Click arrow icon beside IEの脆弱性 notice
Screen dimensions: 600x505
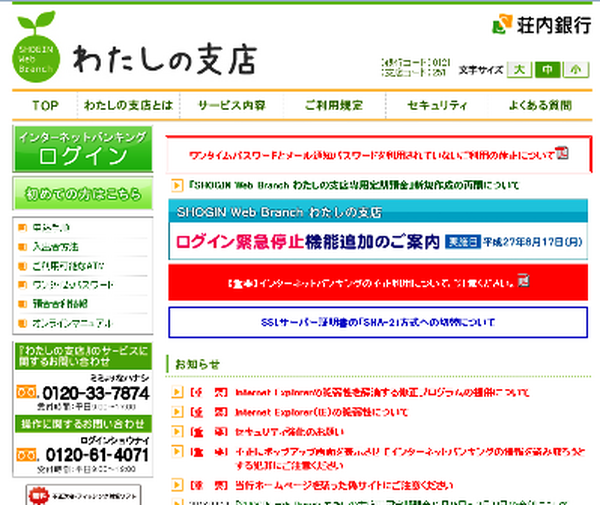click(177, 412)
